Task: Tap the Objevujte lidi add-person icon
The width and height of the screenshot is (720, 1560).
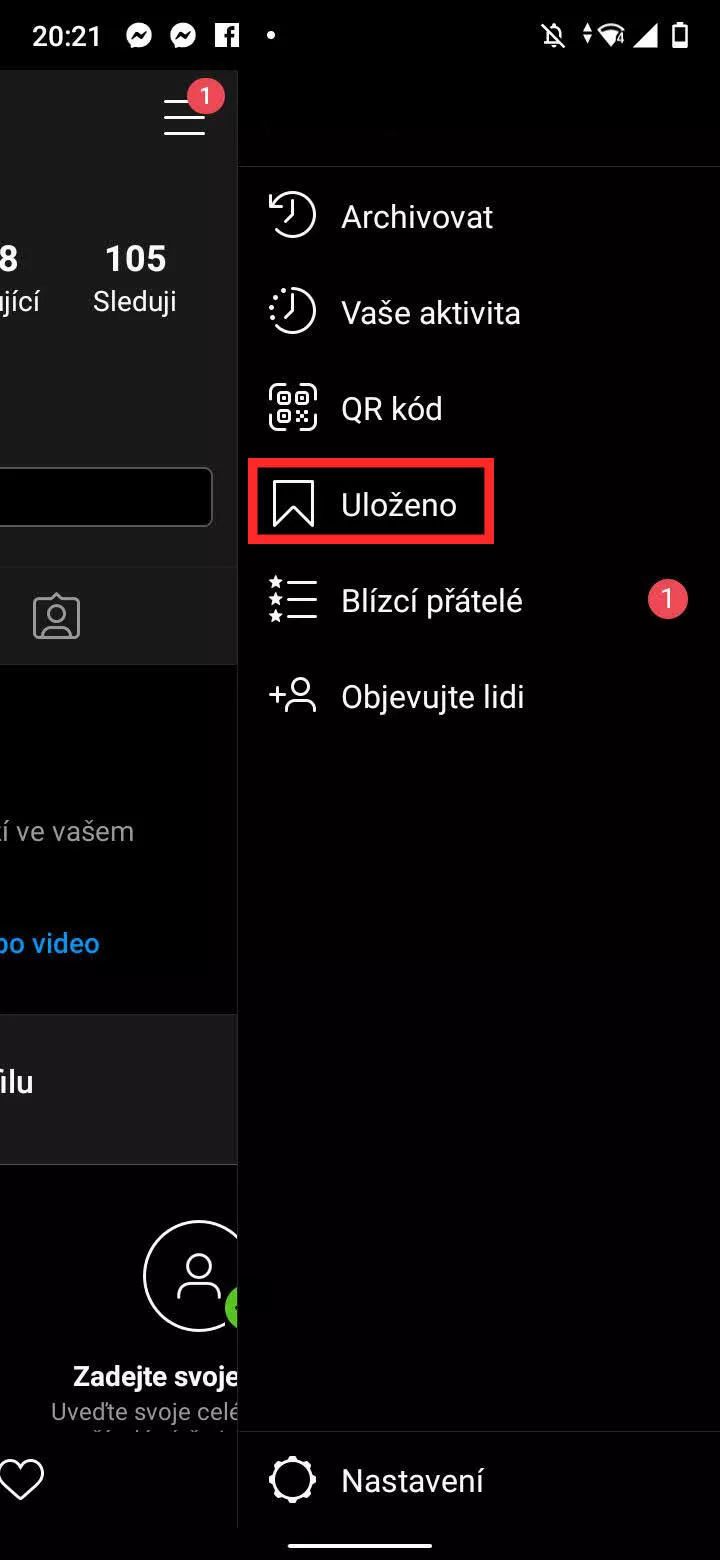Action: click(x=293, y=696)
